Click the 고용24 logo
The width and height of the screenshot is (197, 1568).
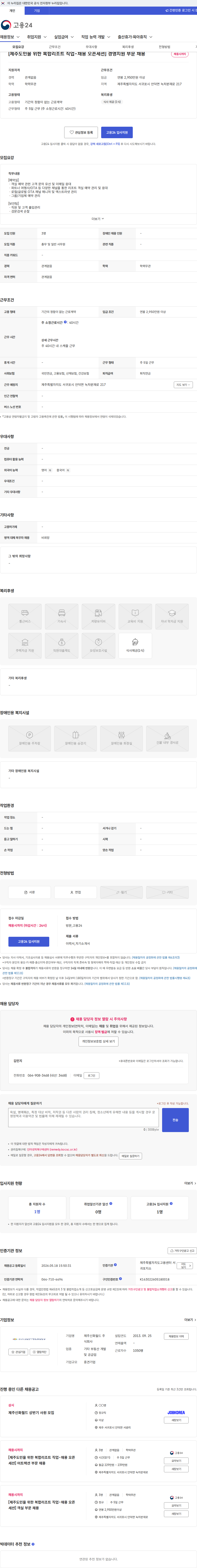(x=16, y=25)
